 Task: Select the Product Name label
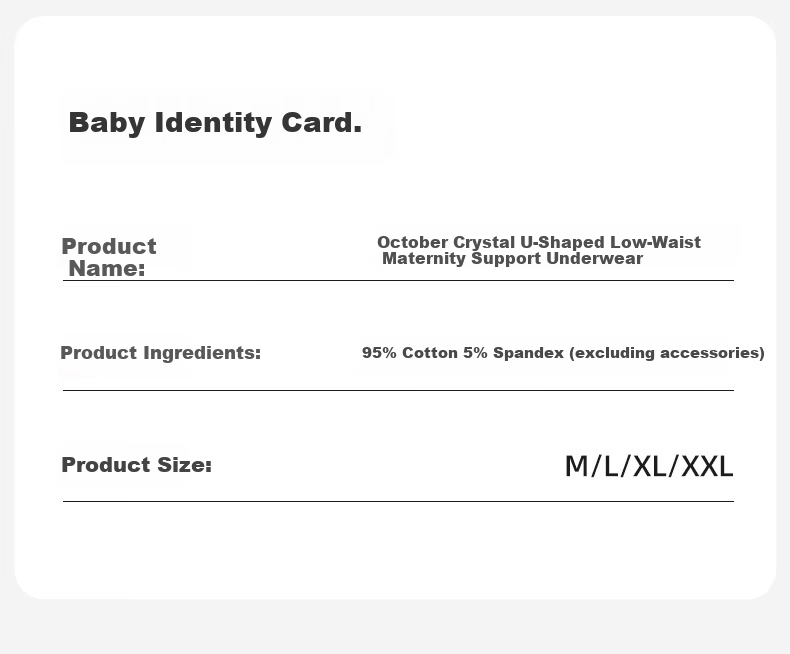pos(109,257)
